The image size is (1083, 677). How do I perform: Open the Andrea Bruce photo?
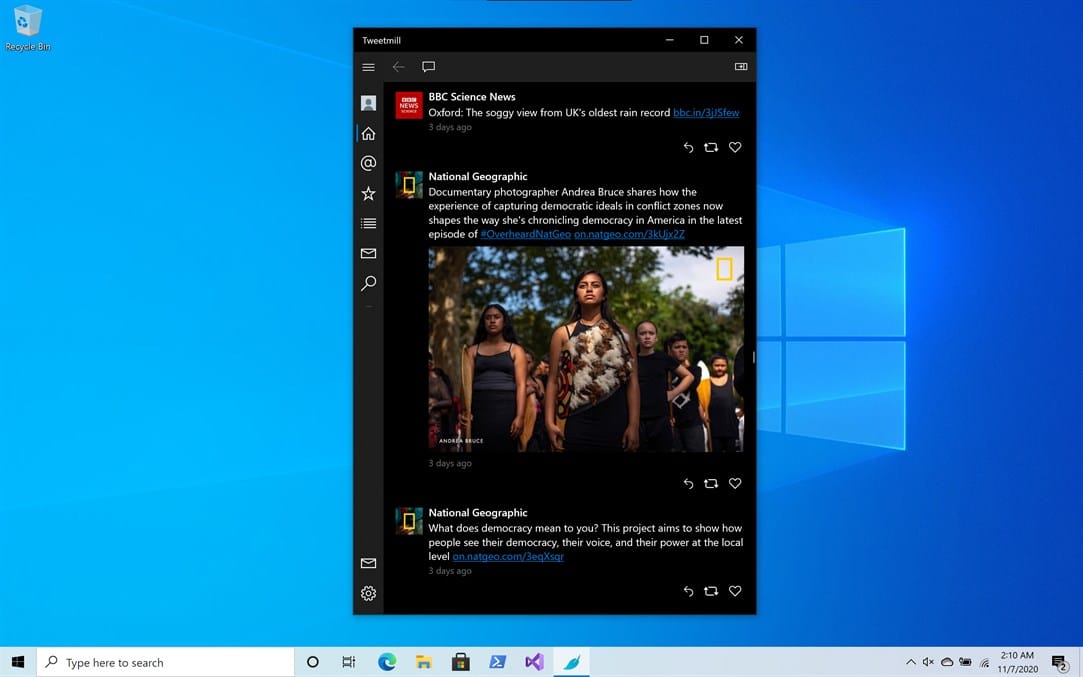click(586, 349)
